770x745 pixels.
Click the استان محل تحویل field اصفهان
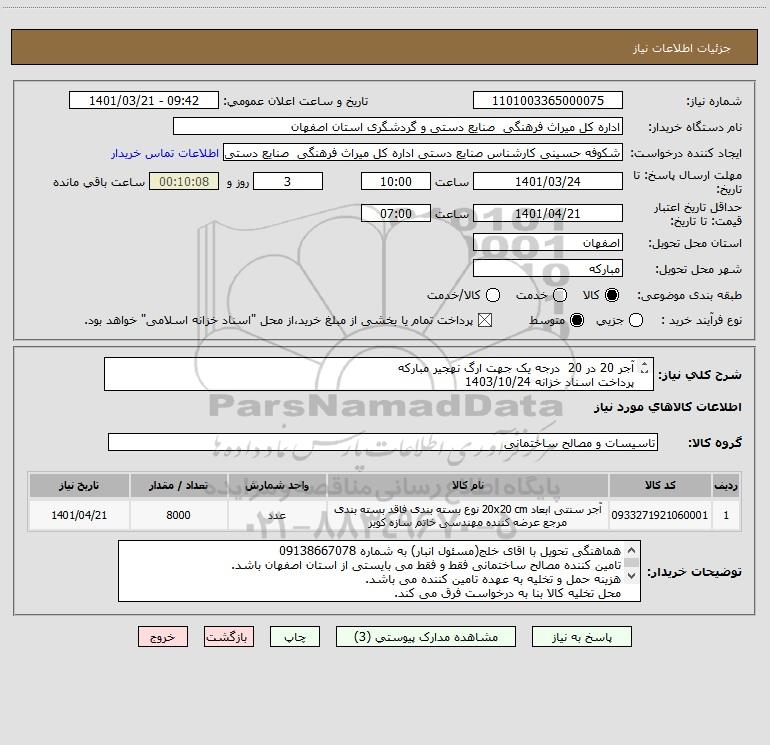click(548, 243)
